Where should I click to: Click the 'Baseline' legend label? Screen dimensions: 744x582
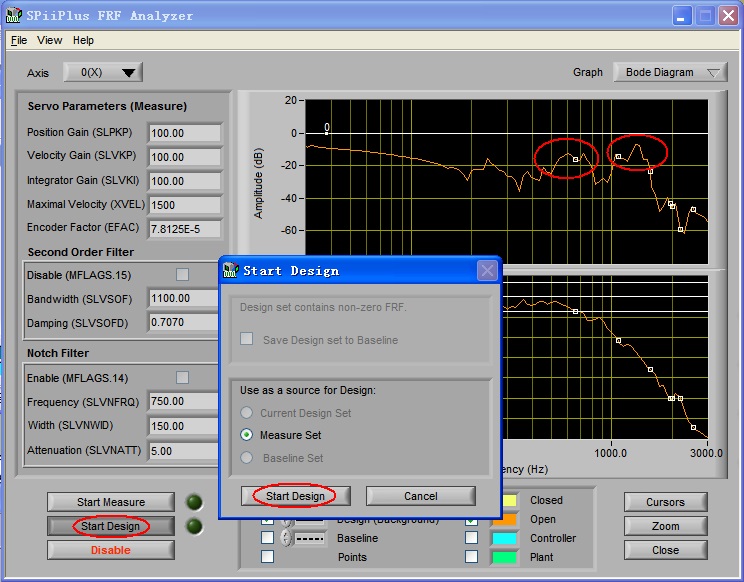[x=357, y=538]
